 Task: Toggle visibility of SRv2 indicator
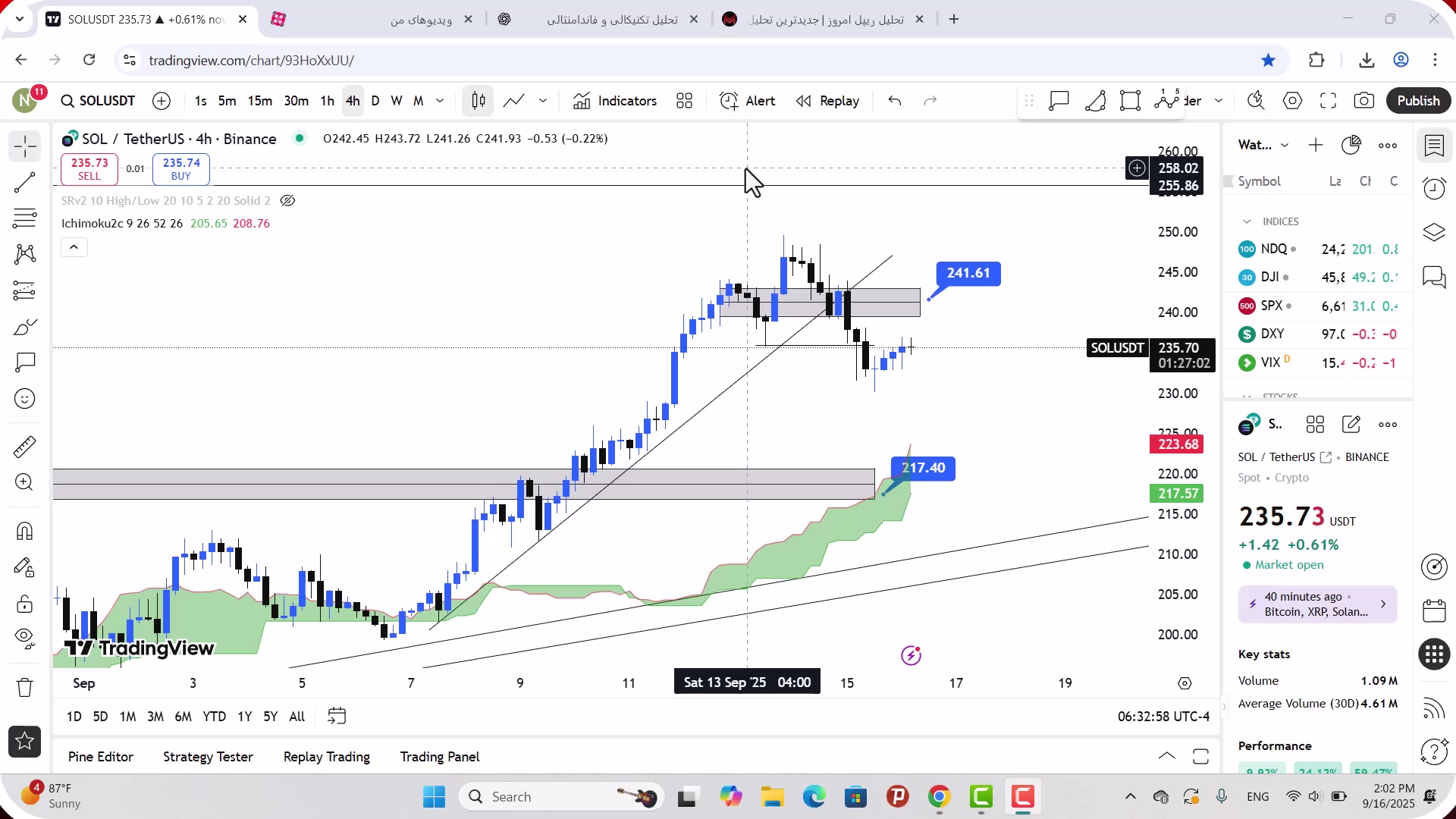[x=287, y=201]
